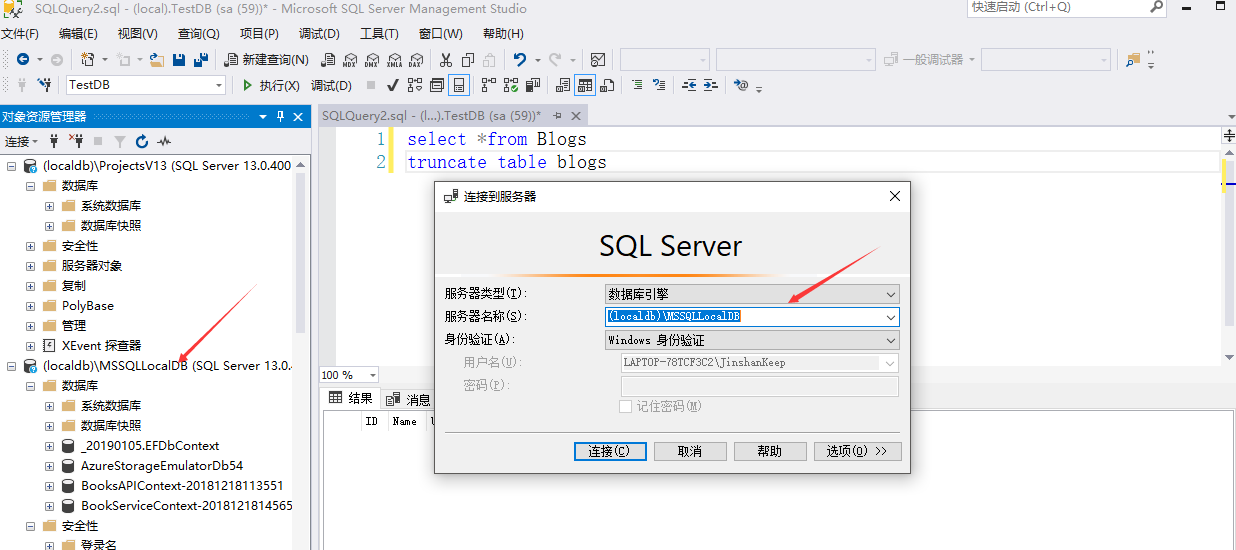Click the cut scissors icon
The height and width of the screenshot is (550, 1236).
point(445,60)
